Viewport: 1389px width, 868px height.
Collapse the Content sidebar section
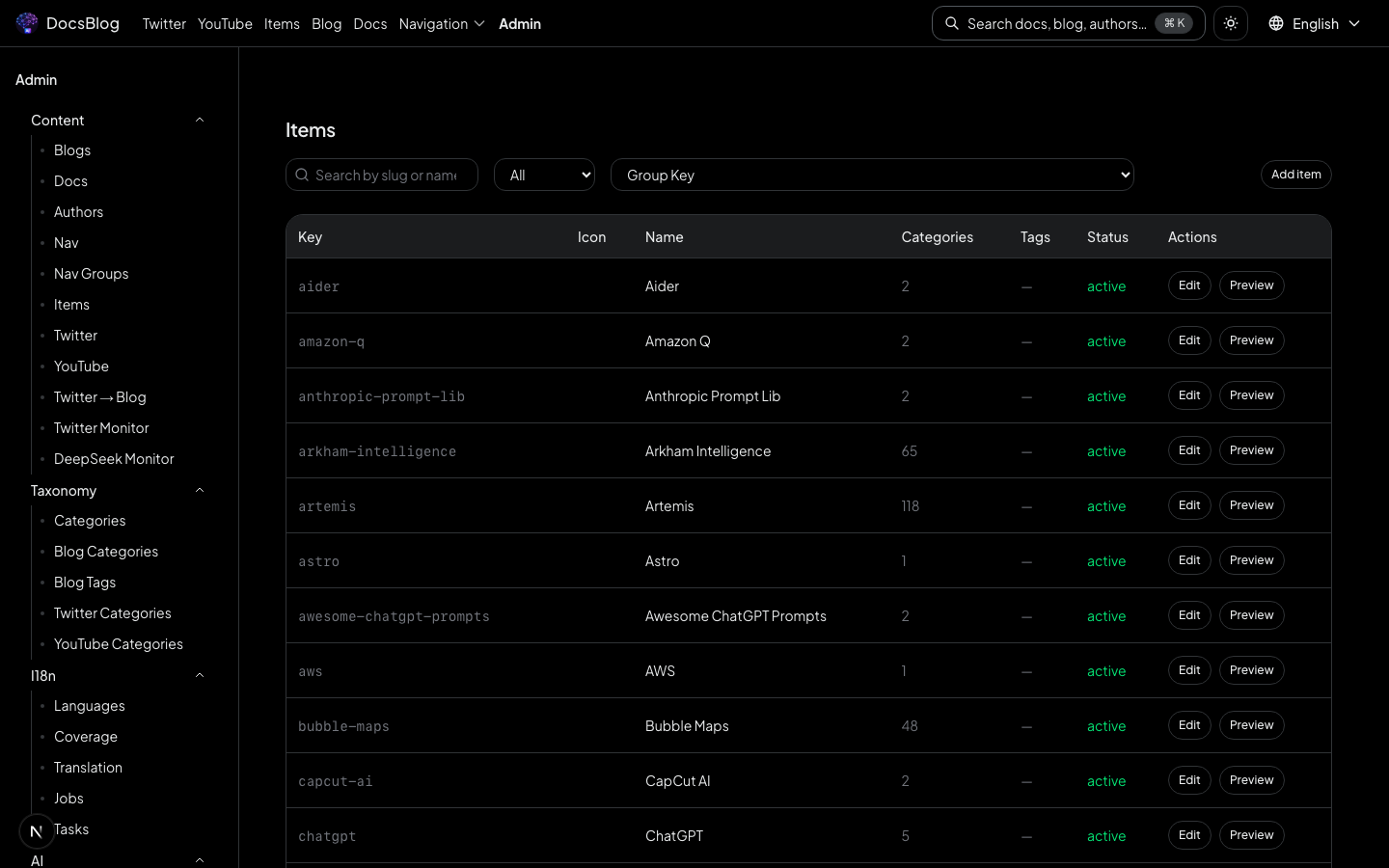tap(200, 121)
